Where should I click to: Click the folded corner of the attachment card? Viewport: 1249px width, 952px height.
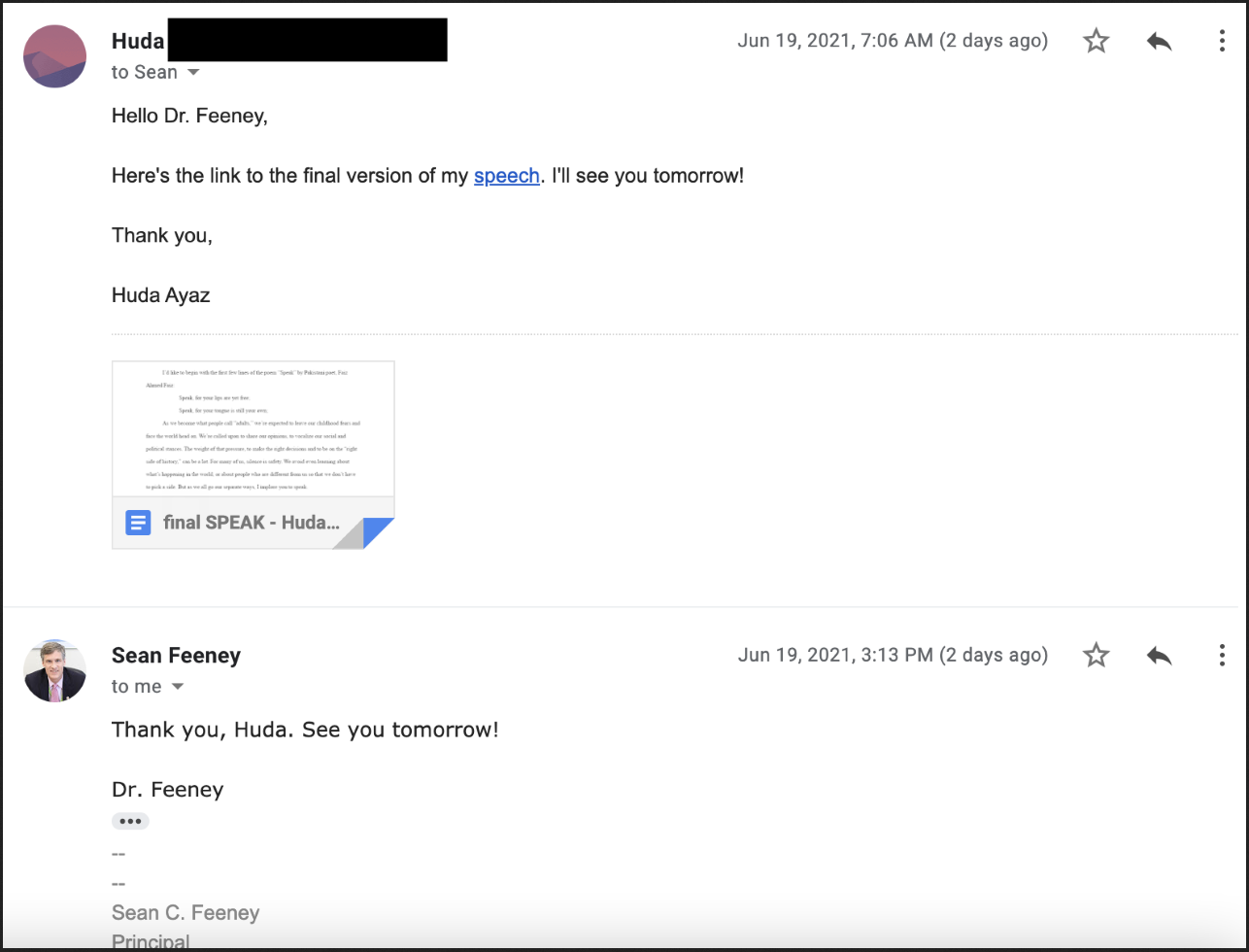[x=365, y=533]
